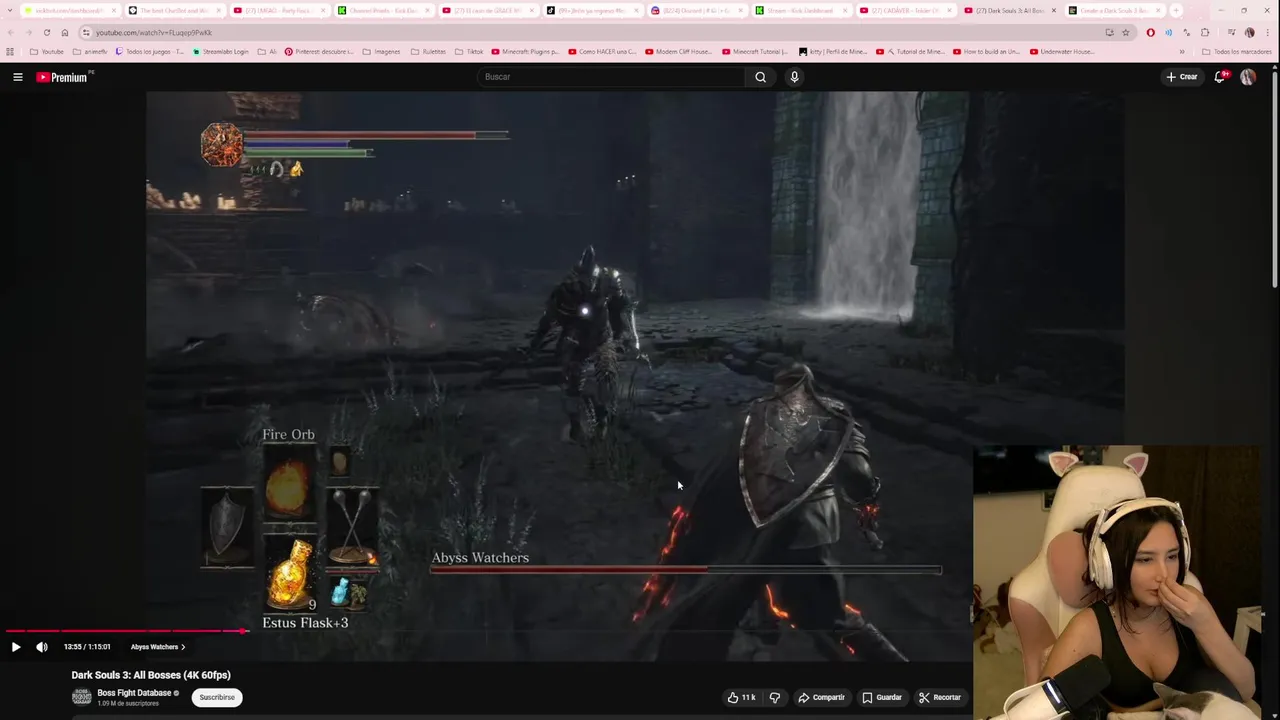Click into the Buscar search field
The width and height of the screenshot is (1280, 720).
[x=611, y=77]
